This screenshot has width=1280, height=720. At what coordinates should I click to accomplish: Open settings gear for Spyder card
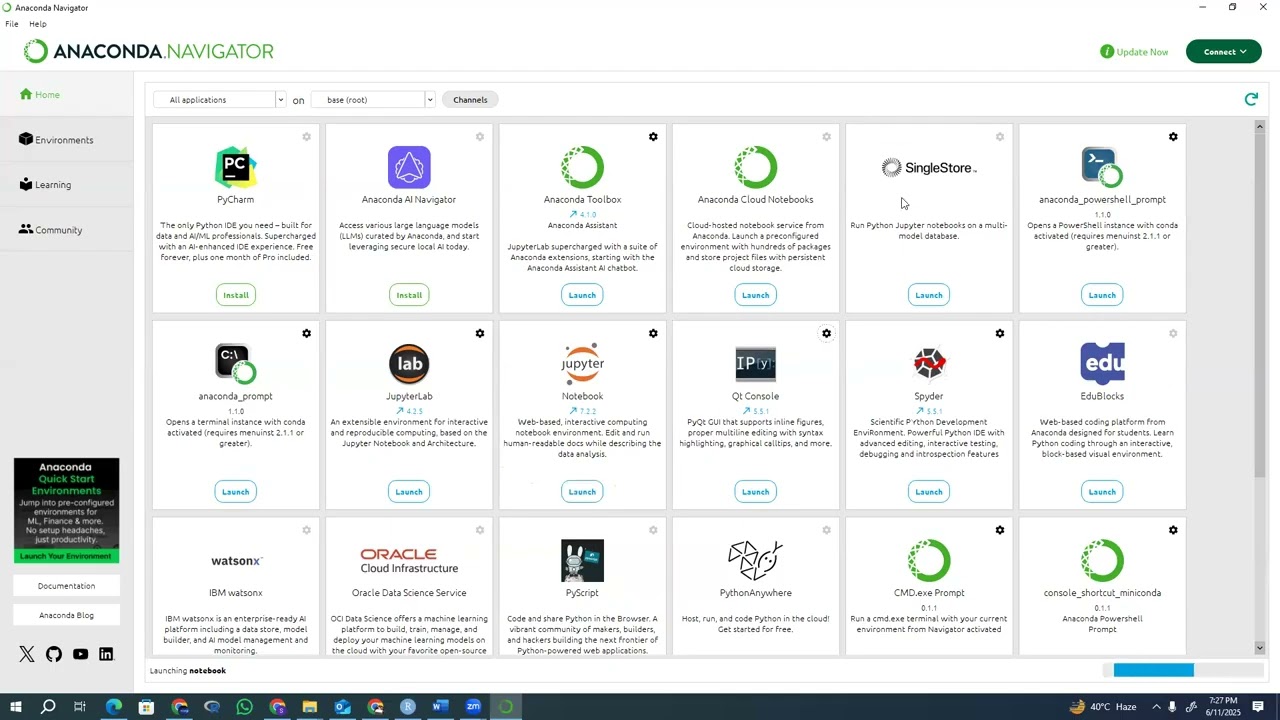click(1000, 334)
